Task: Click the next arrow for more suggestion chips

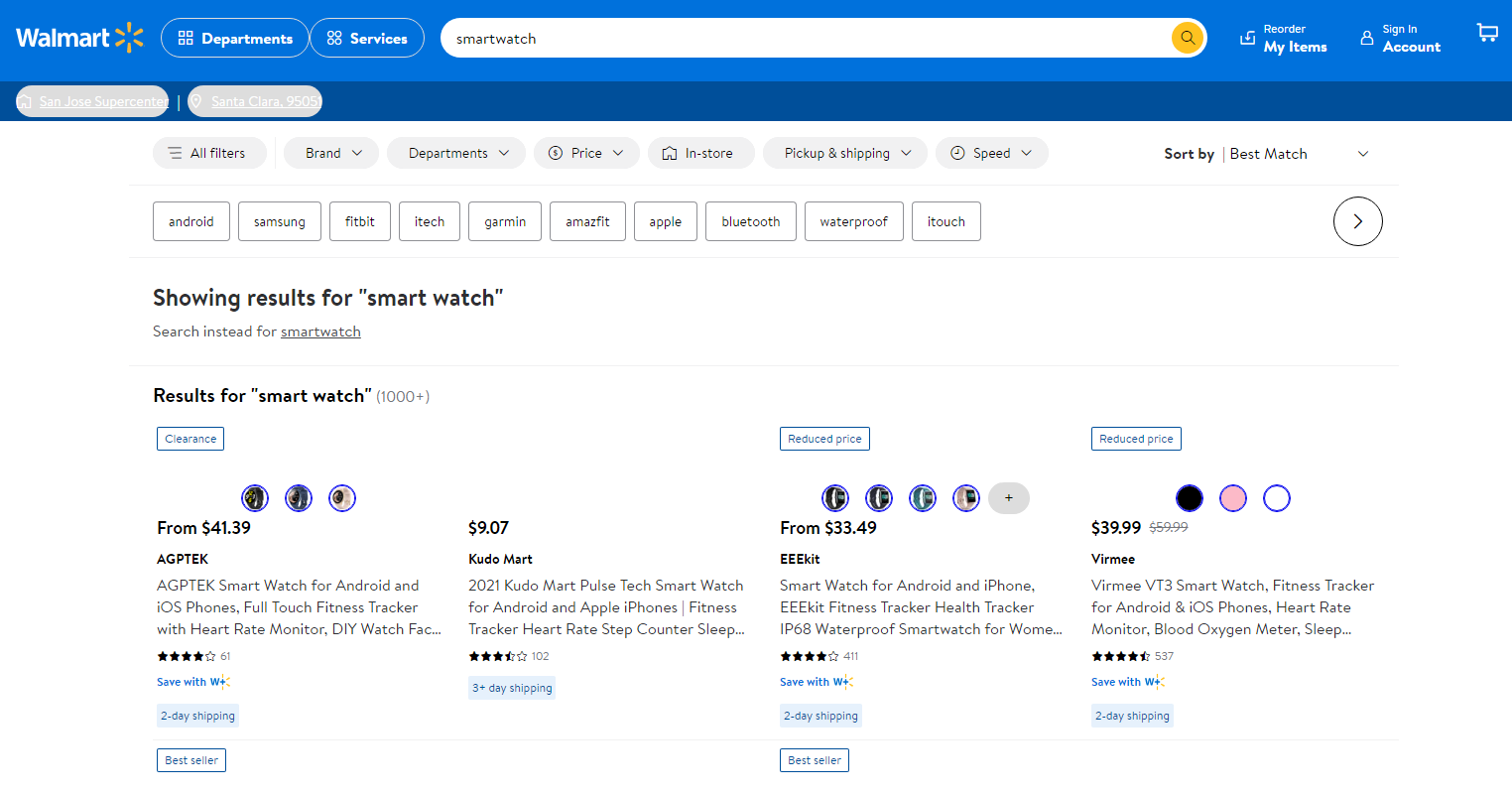Action: pos(1358,221)
